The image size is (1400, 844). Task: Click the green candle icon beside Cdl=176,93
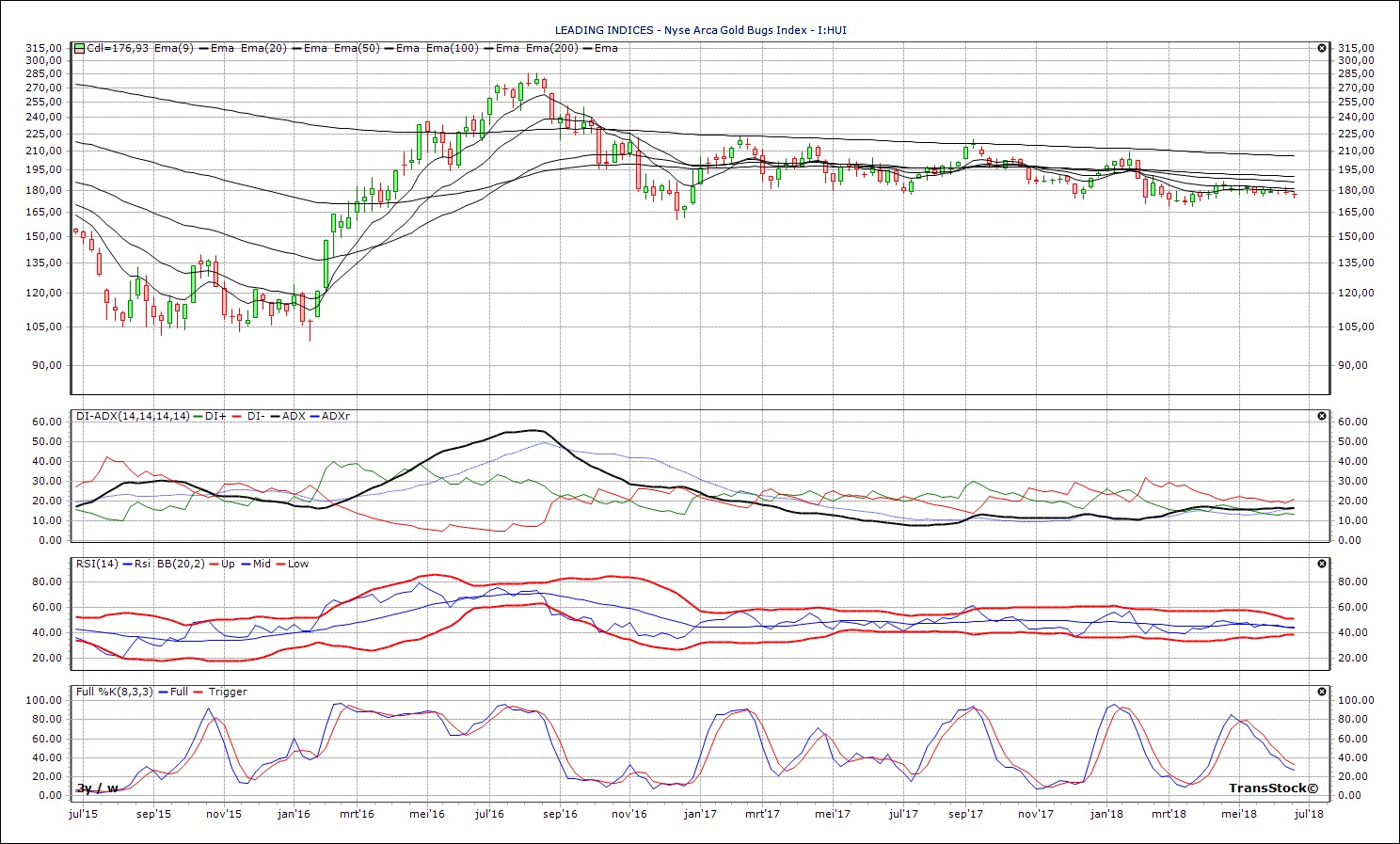point(80,48)
